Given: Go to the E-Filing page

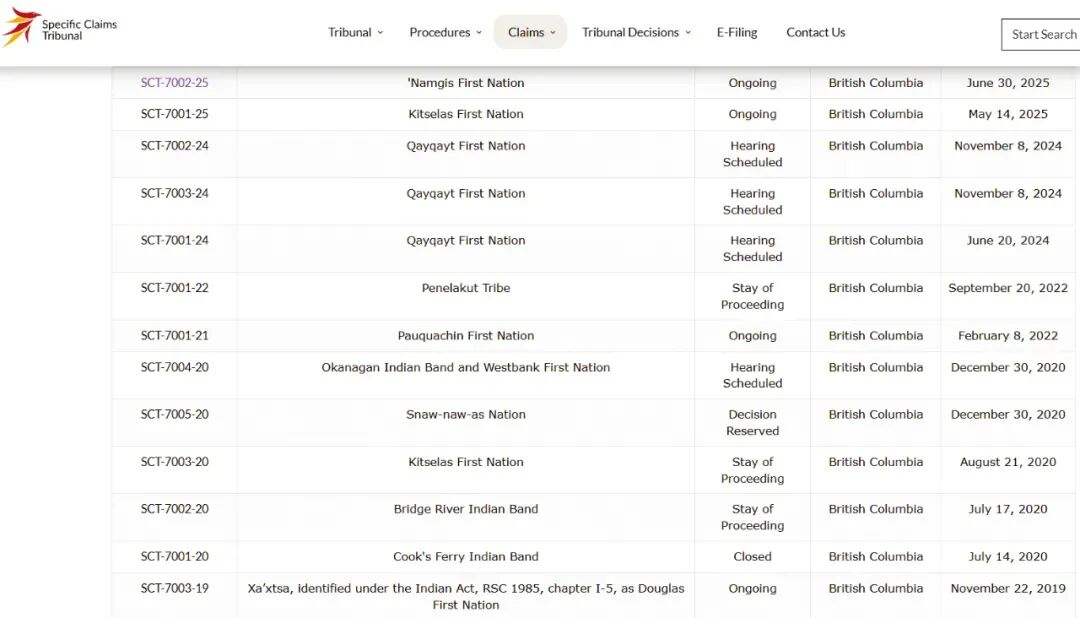Looking at the screenshot, I should [737, 32].
